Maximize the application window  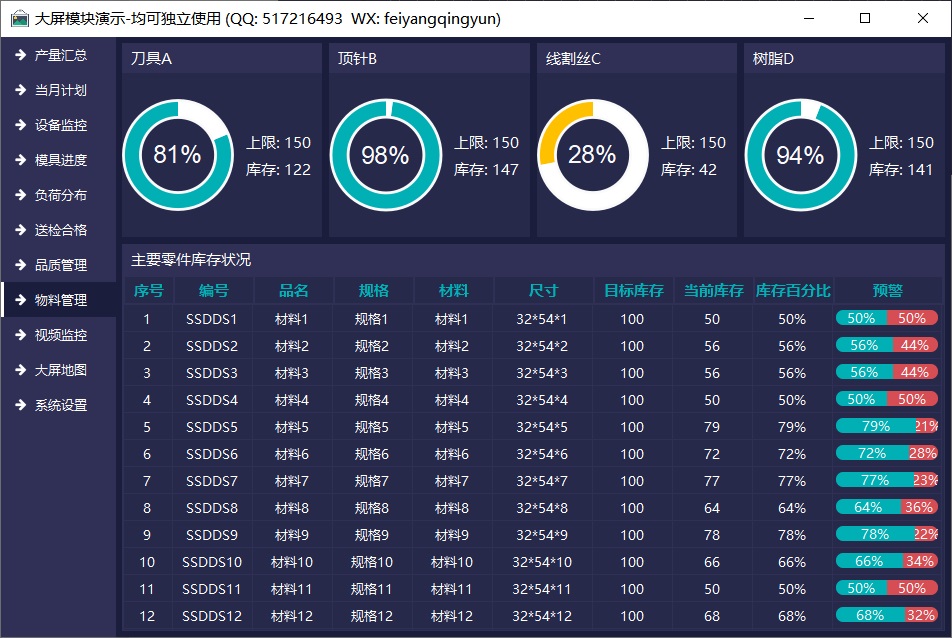[x=865, y=18]
